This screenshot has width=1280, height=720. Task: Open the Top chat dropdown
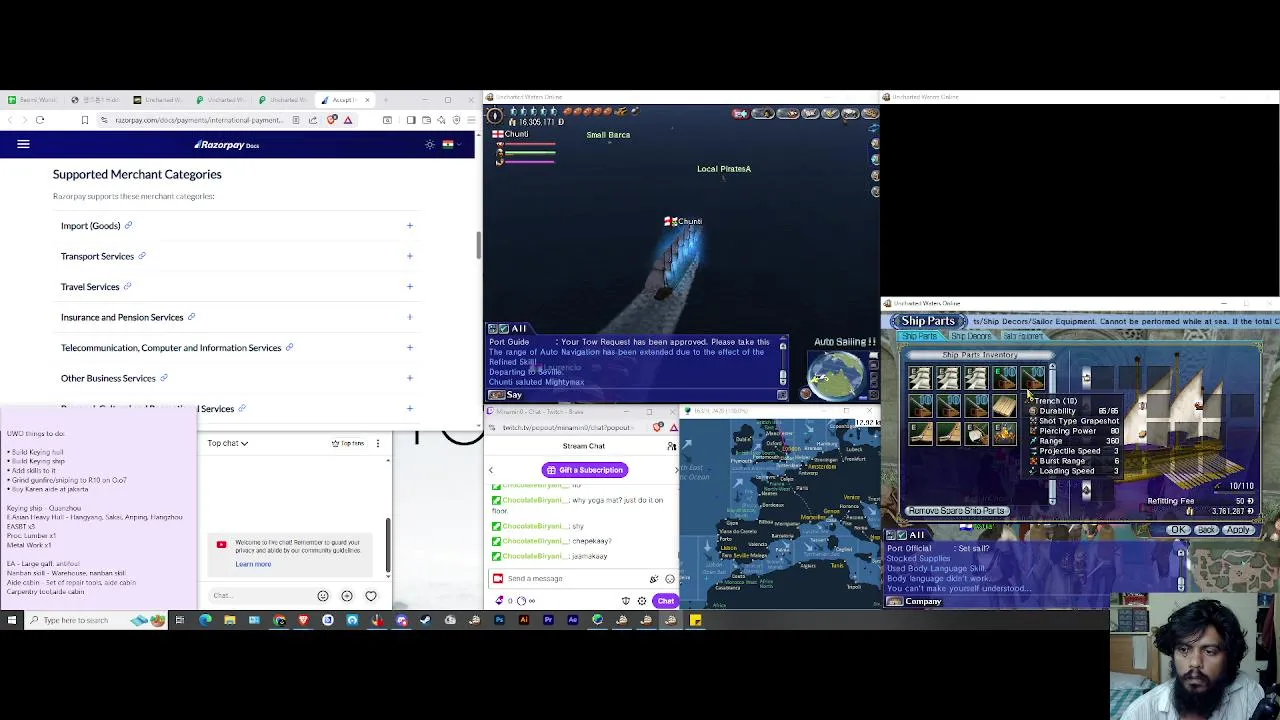[x=228, y=443]
